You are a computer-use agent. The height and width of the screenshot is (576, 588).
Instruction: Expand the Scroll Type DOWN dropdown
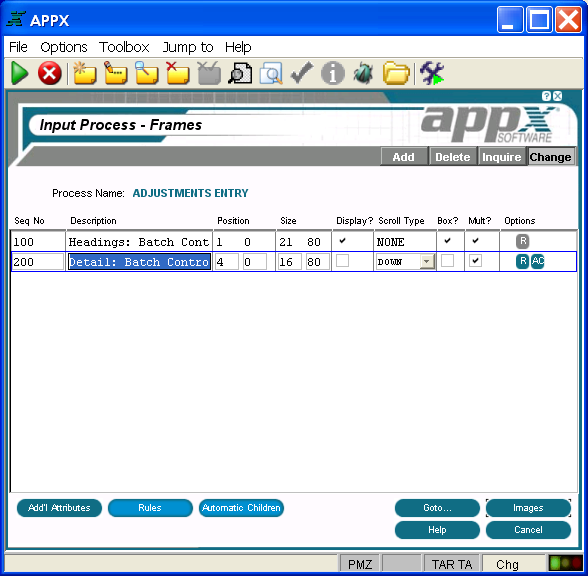[x=426, y=261]
